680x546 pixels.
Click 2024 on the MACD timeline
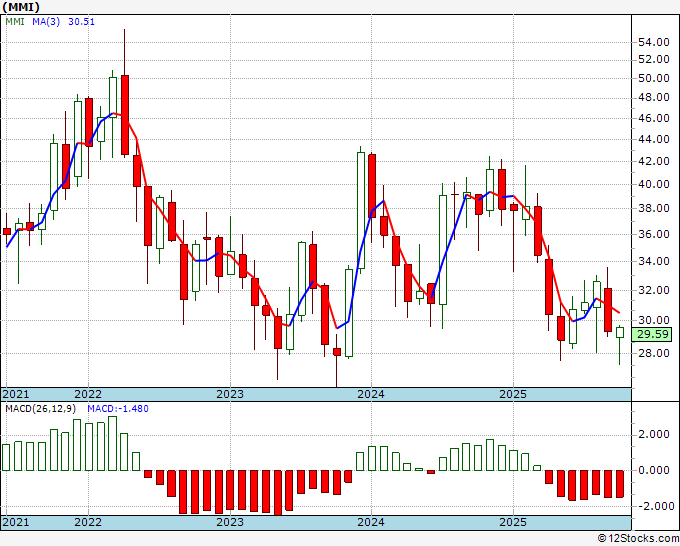tap(371, 522)
